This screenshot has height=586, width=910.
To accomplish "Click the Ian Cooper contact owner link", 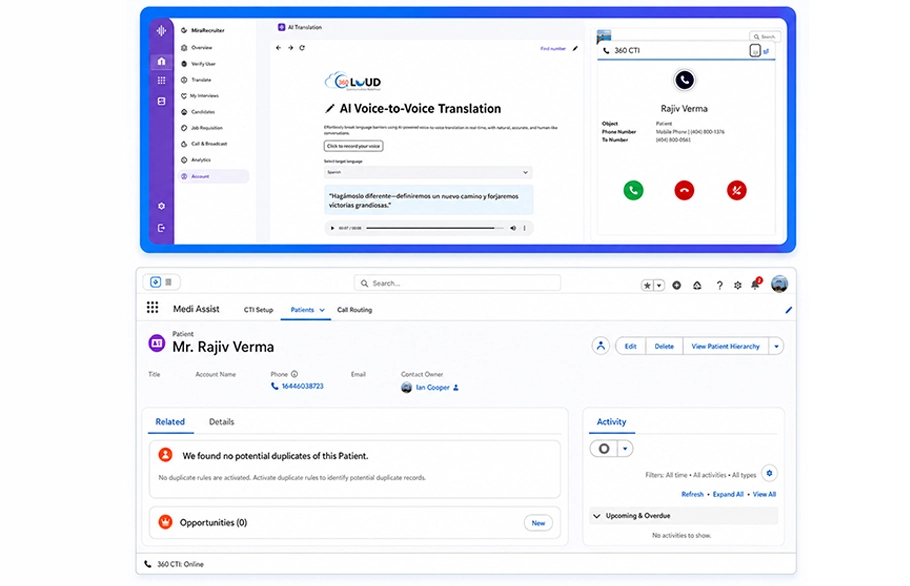I will 432,388.
